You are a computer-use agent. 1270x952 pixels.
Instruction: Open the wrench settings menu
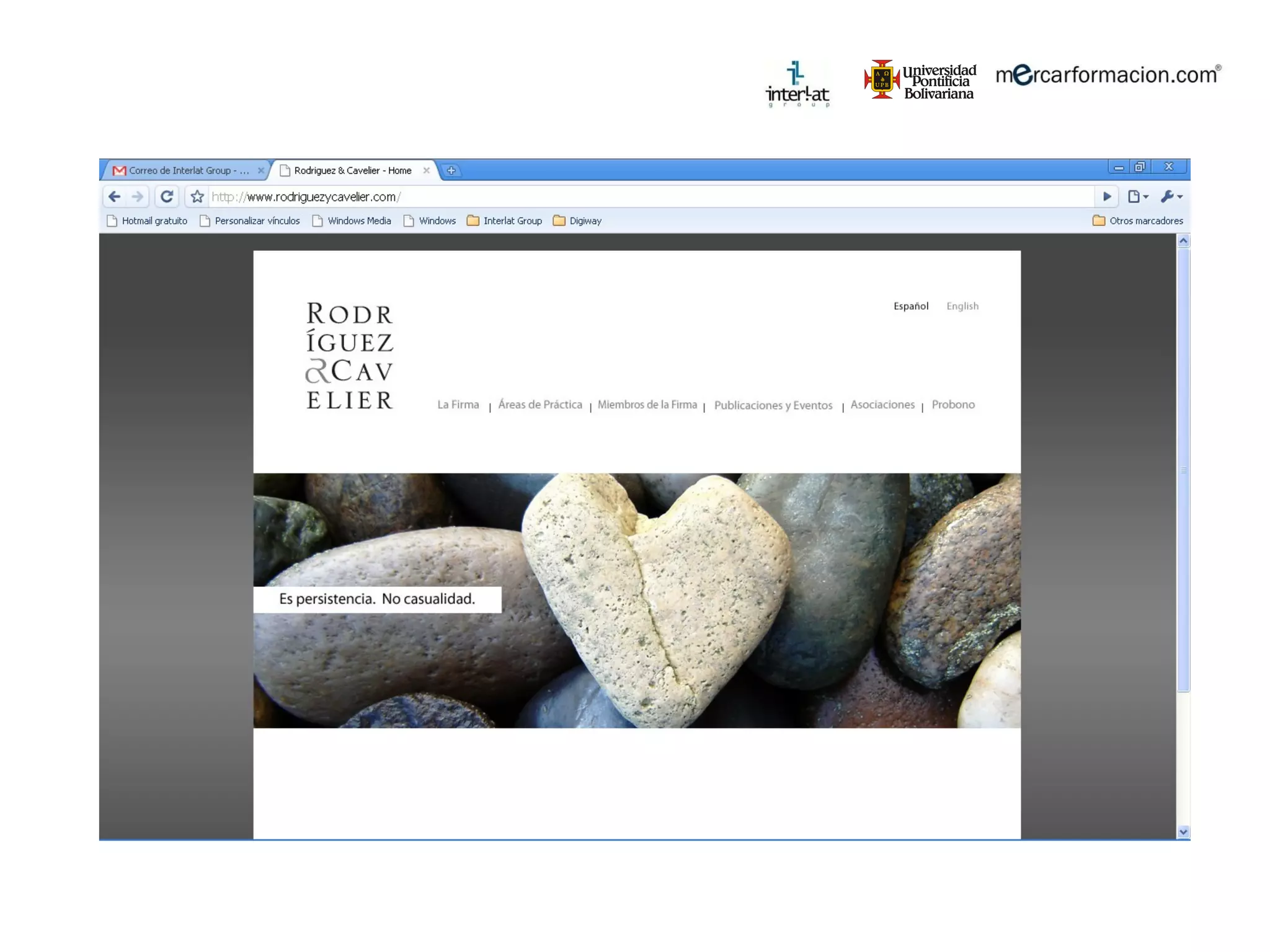(1171, 197)
